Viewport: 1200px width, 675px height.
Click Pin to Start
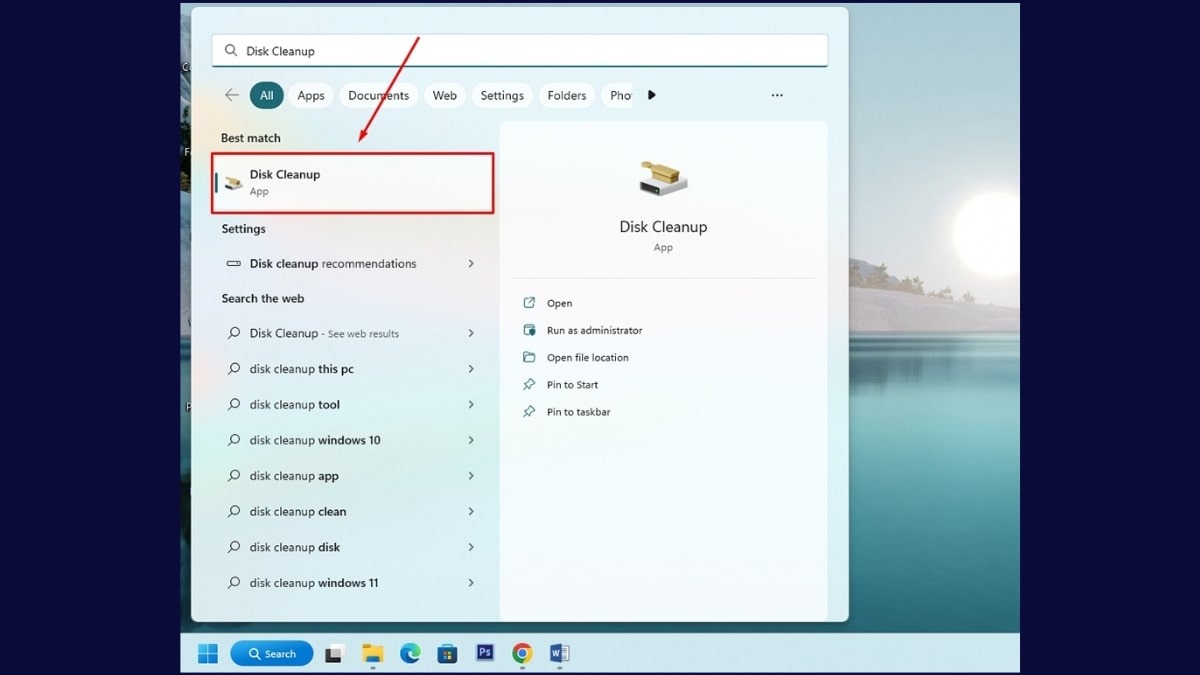tap(572, 384)
